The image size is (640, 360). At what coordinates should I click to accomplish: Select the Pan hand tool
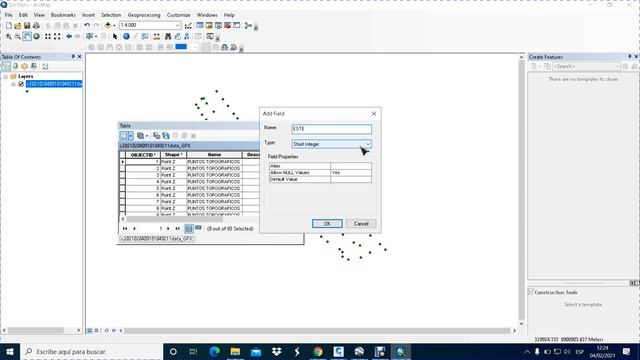click(27, 36)
